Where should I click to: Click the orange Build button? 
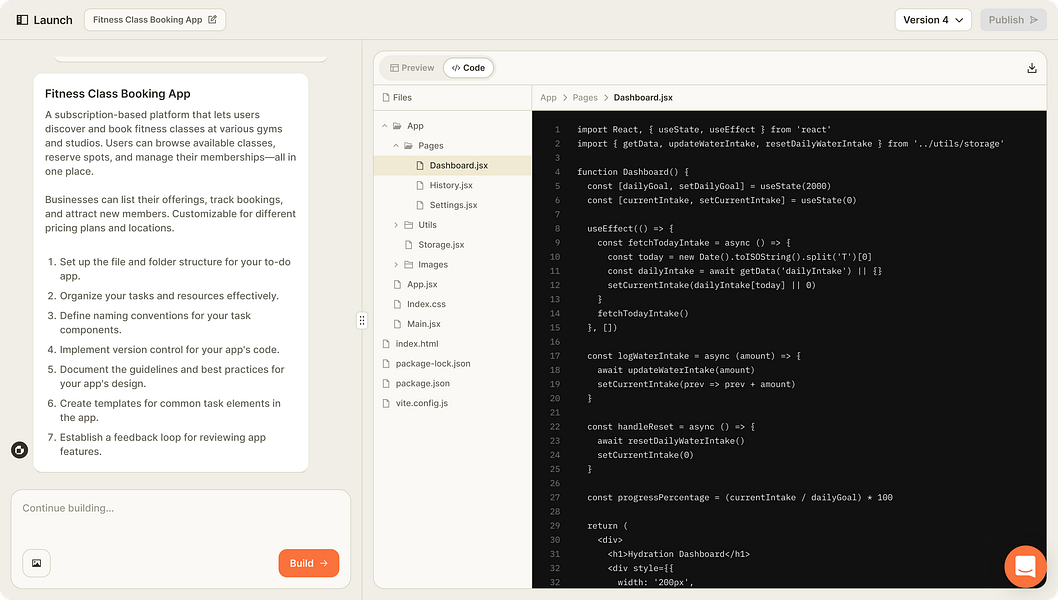[x=308, y=563]
